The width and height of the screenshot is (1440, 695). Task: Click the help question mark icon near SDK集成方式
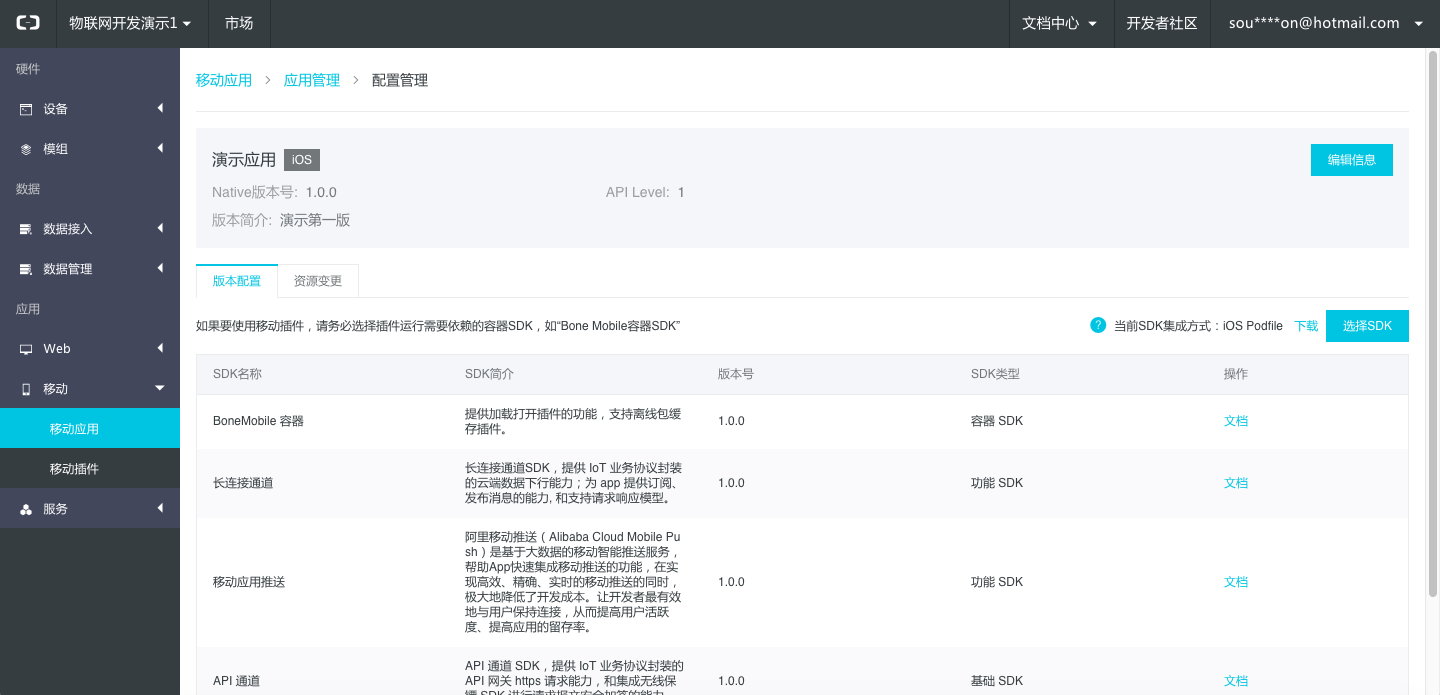coord(1098,325)
